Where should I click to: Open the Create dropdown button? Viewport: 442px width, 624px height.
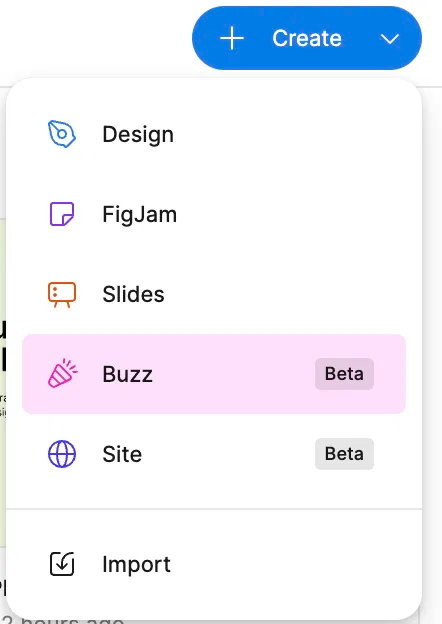pyautogui.click(x=307, y=38)
